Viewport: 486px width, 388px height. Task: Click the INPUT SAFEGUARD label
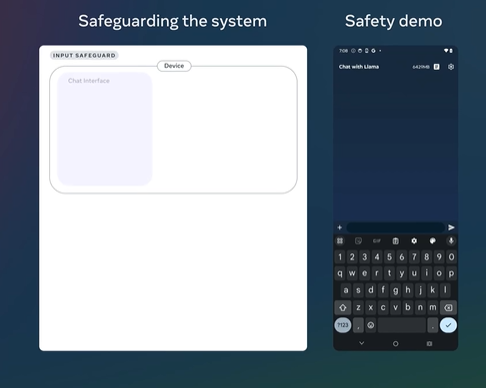click(x=84, y=55)
